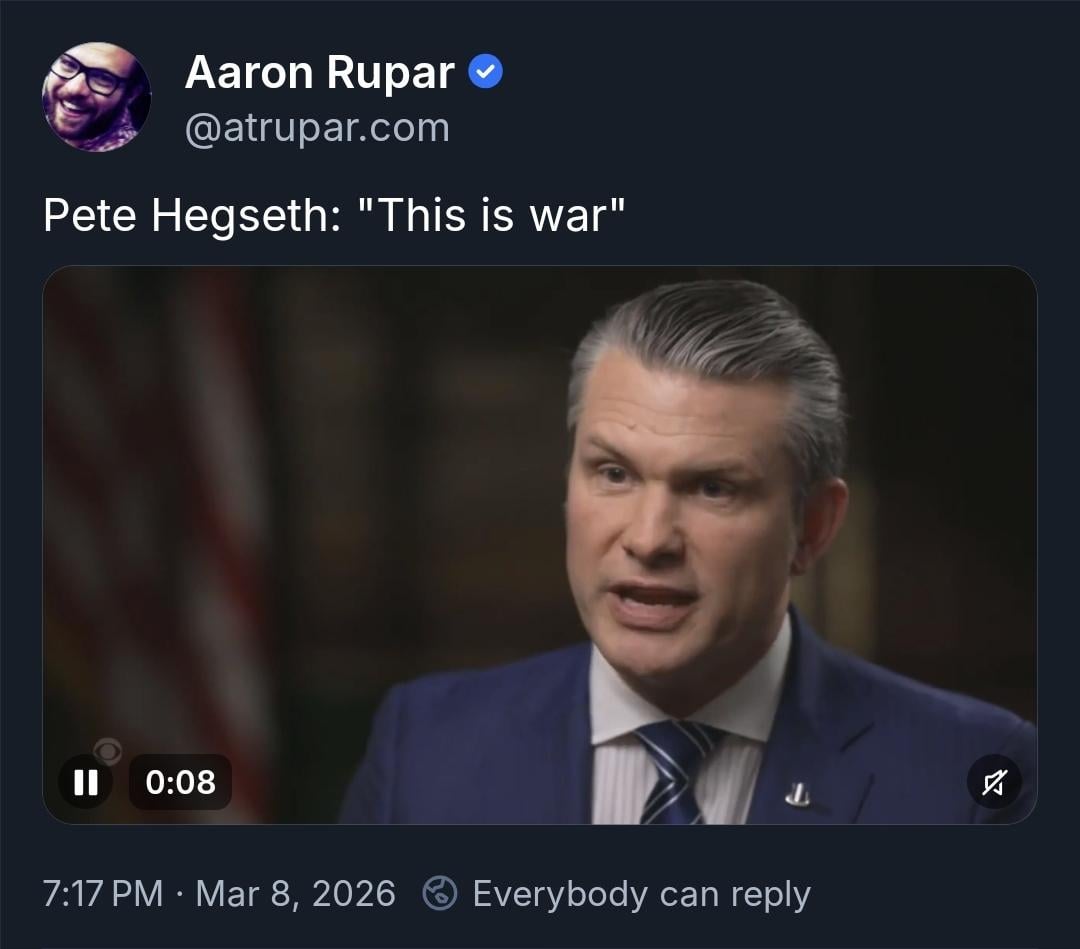Screen dimensions: 1080x949
Task: Click the lapel pin on the suit
Action: point(798,794)
